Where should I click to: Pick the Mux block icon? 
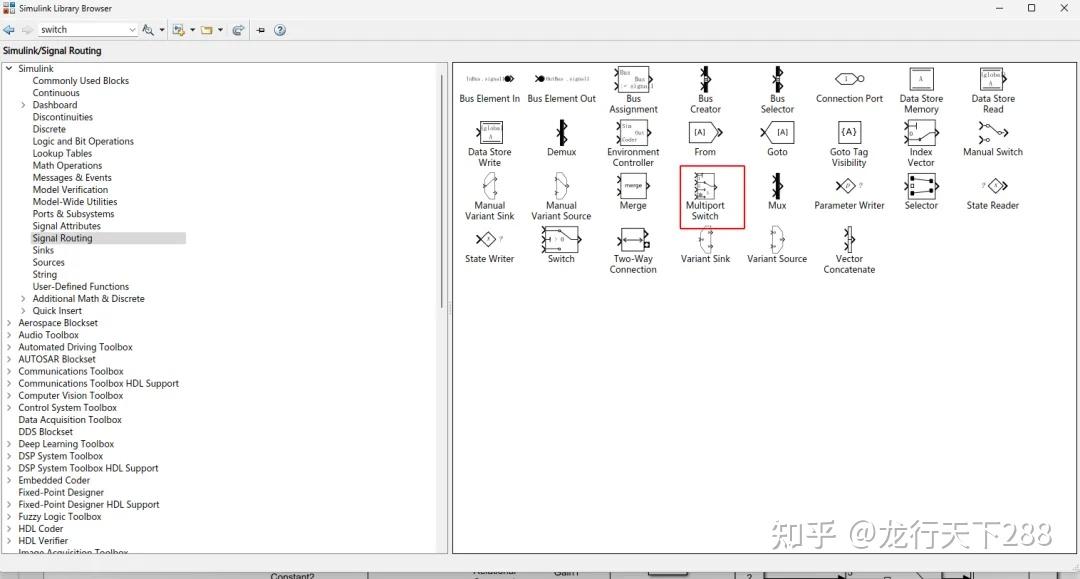[x=777, y=188]
